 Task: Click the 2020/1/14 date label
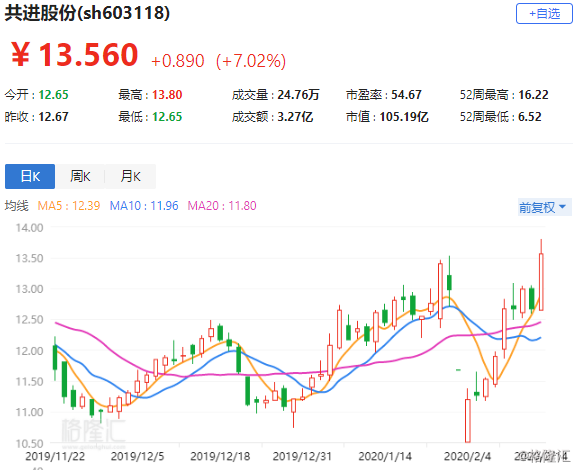(385, 456)
